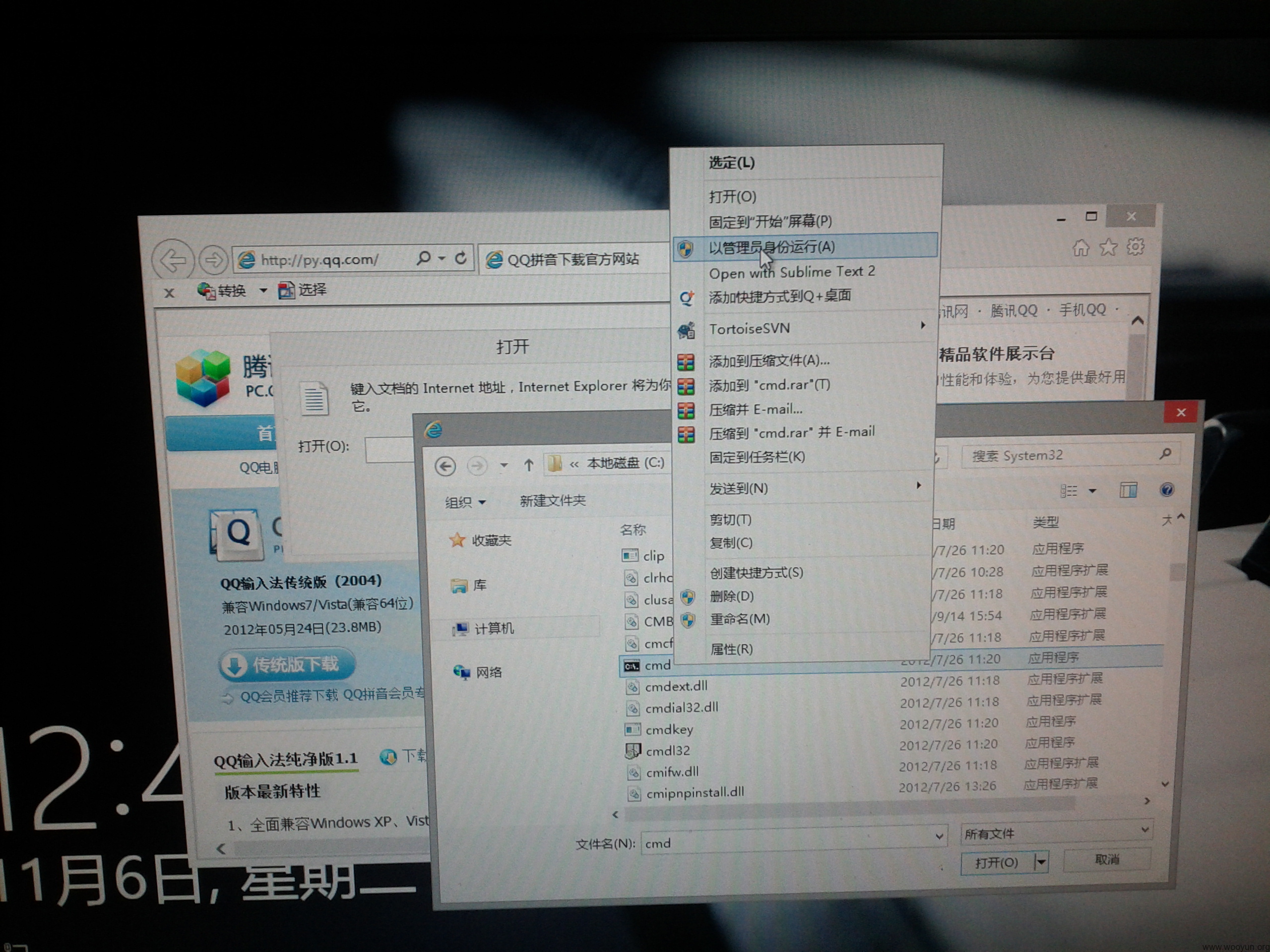Open IE home icon
Screen dimensions: 1270x952
(x=1080, y=248)
